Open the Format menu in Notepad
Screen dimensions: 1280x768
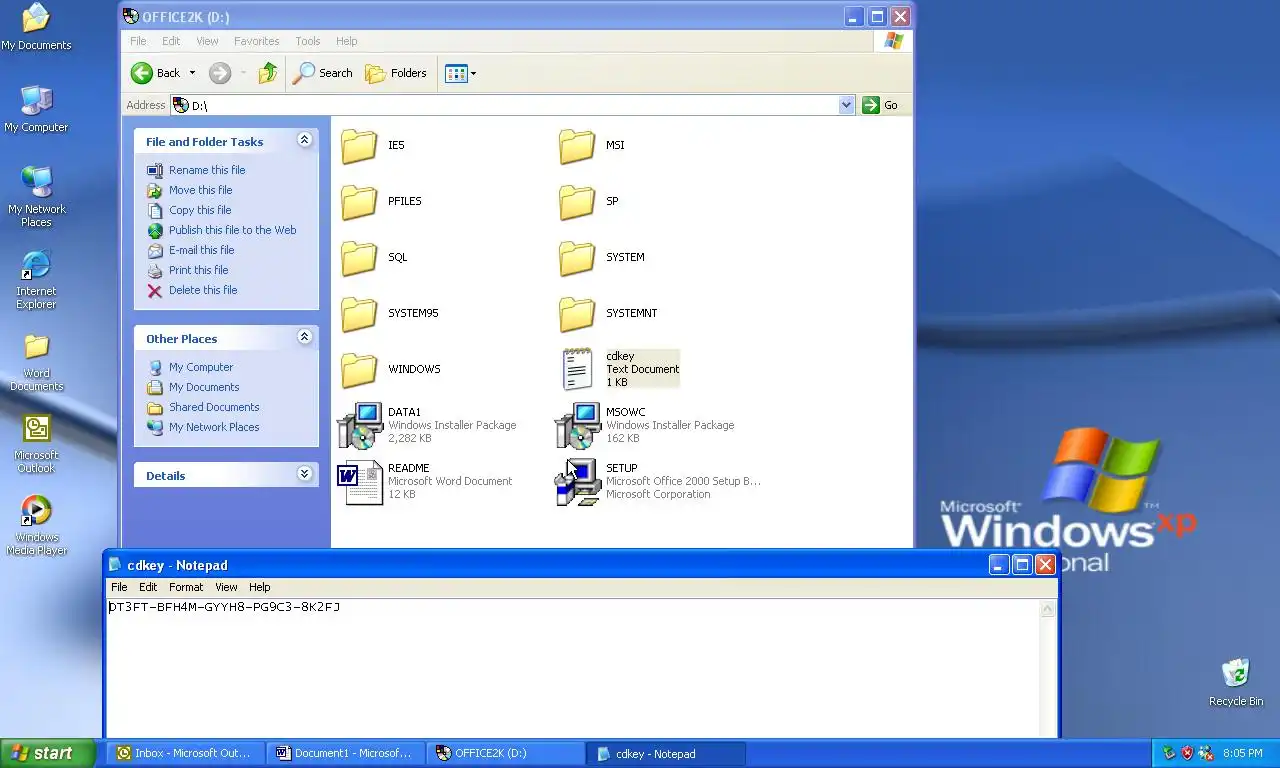tap(186, 587)
